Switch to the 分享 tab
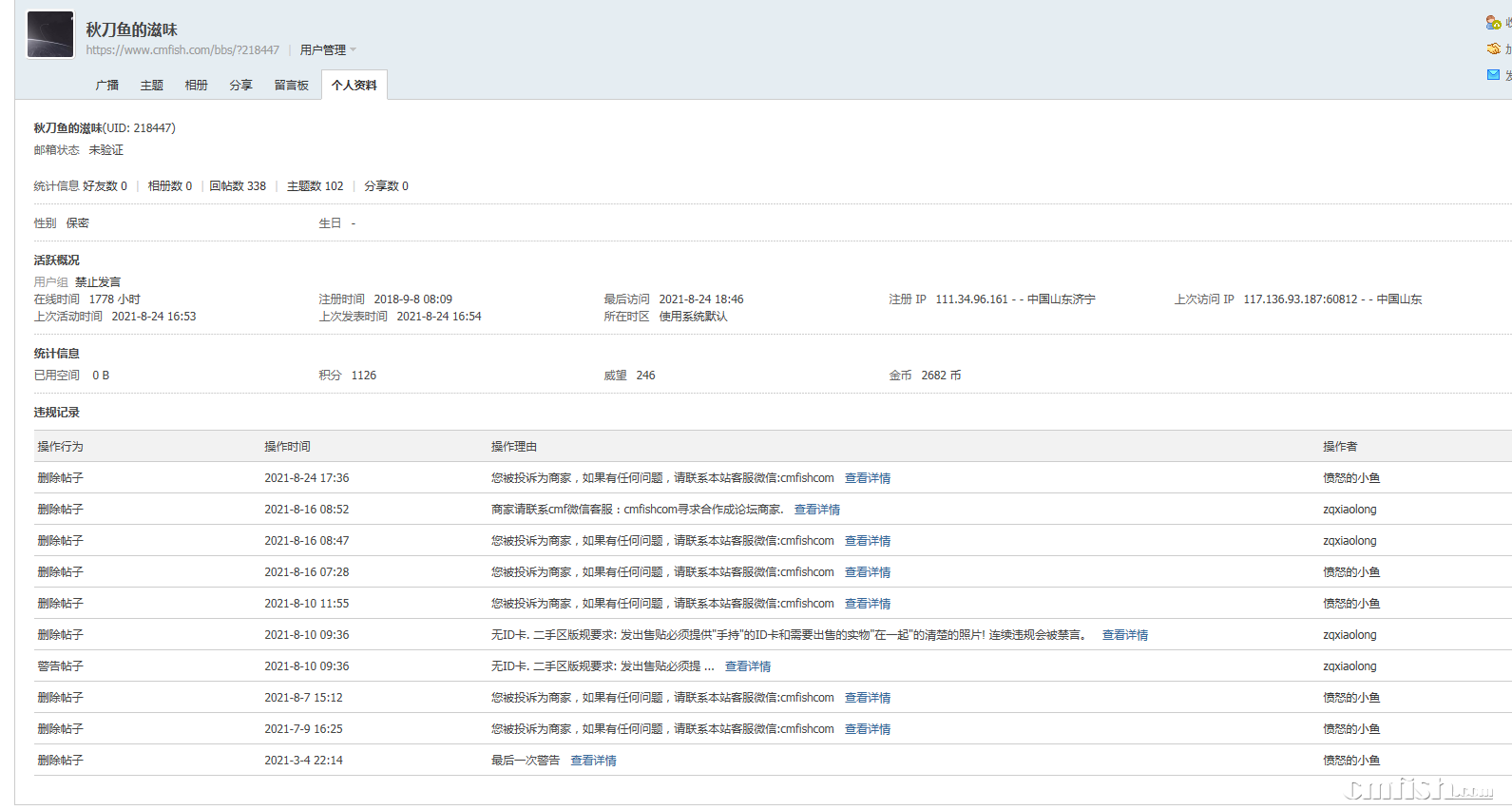The width and height of the screenshot is (1512, 810). coord(241,86)
